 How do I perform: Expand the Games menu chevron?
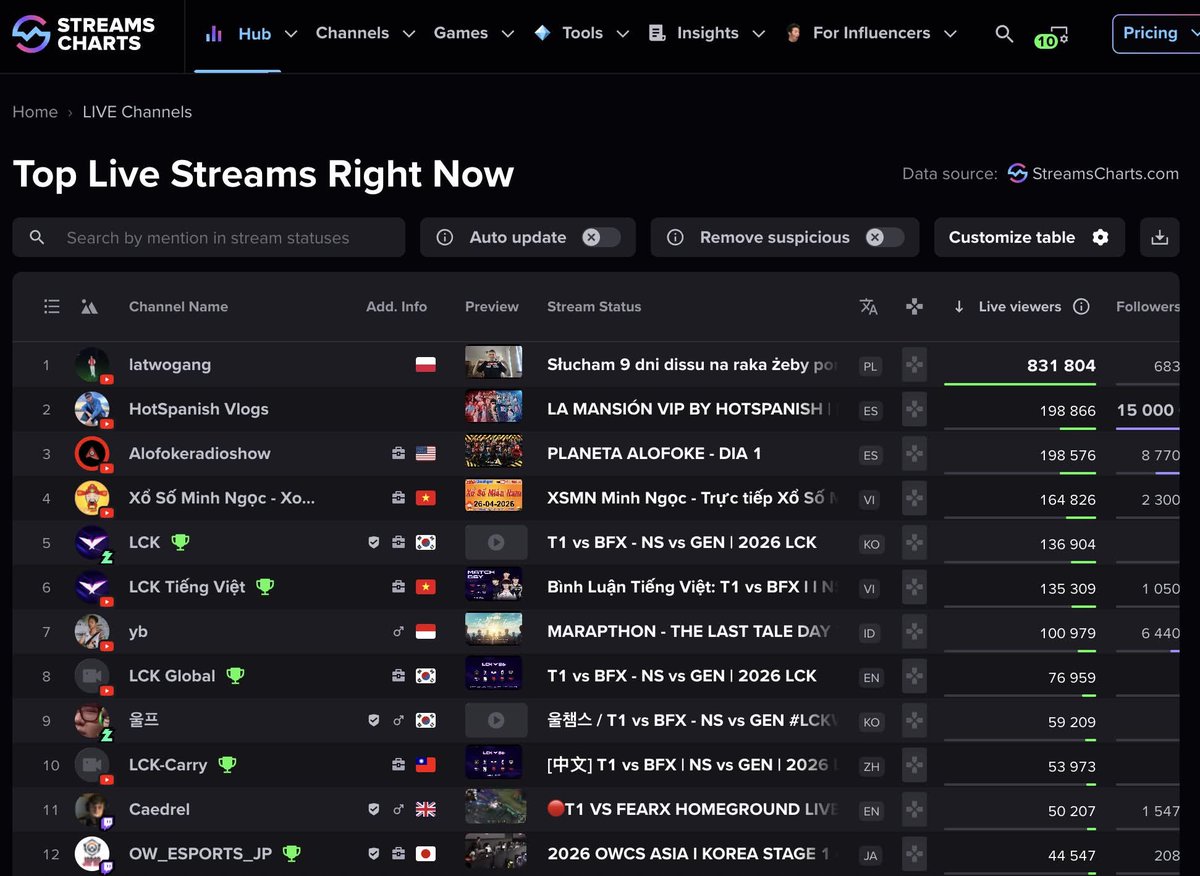pos(508,34)
